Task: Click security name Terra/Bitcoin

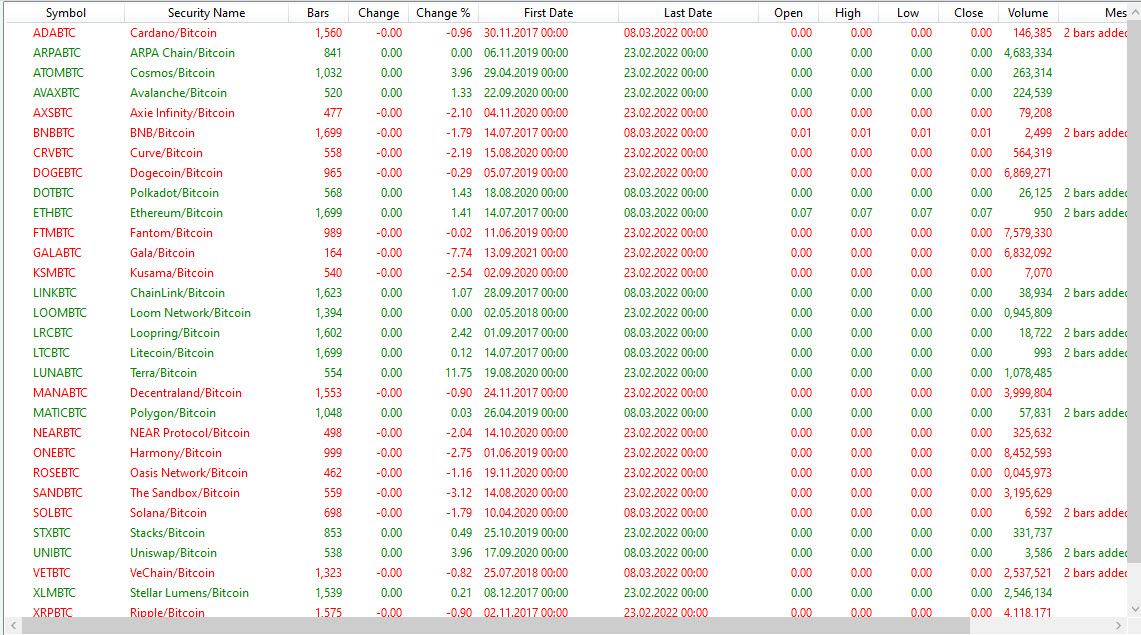Action: (x=163, y=373)
